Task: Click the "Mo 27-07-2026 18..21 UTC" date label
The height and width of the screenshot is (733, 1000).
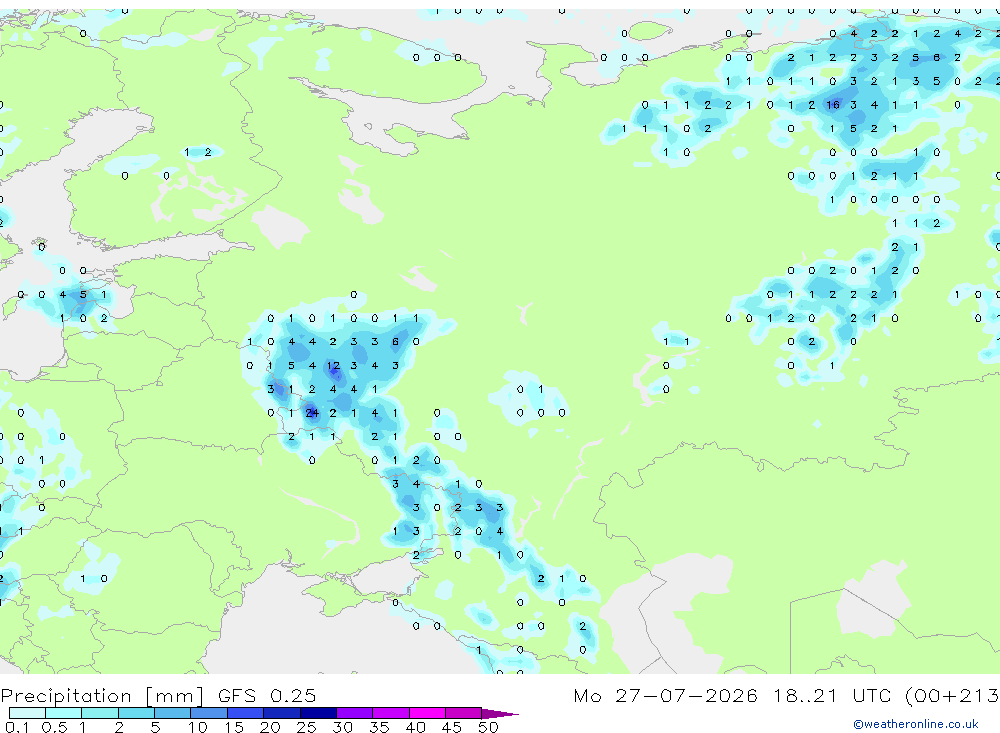Action: pos(733,695)
